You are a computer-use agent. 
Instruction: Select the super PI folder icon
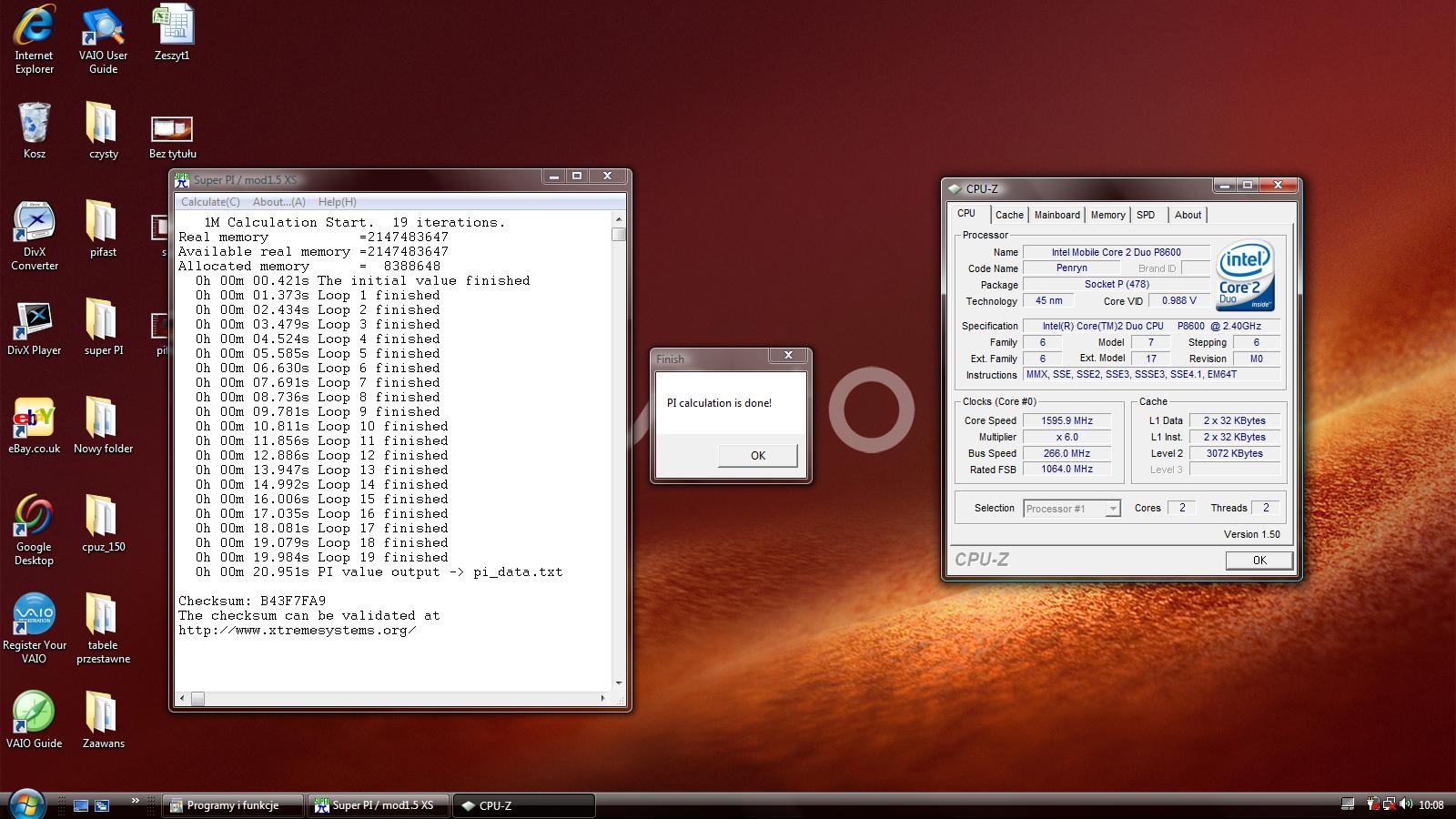coord(103,327)
